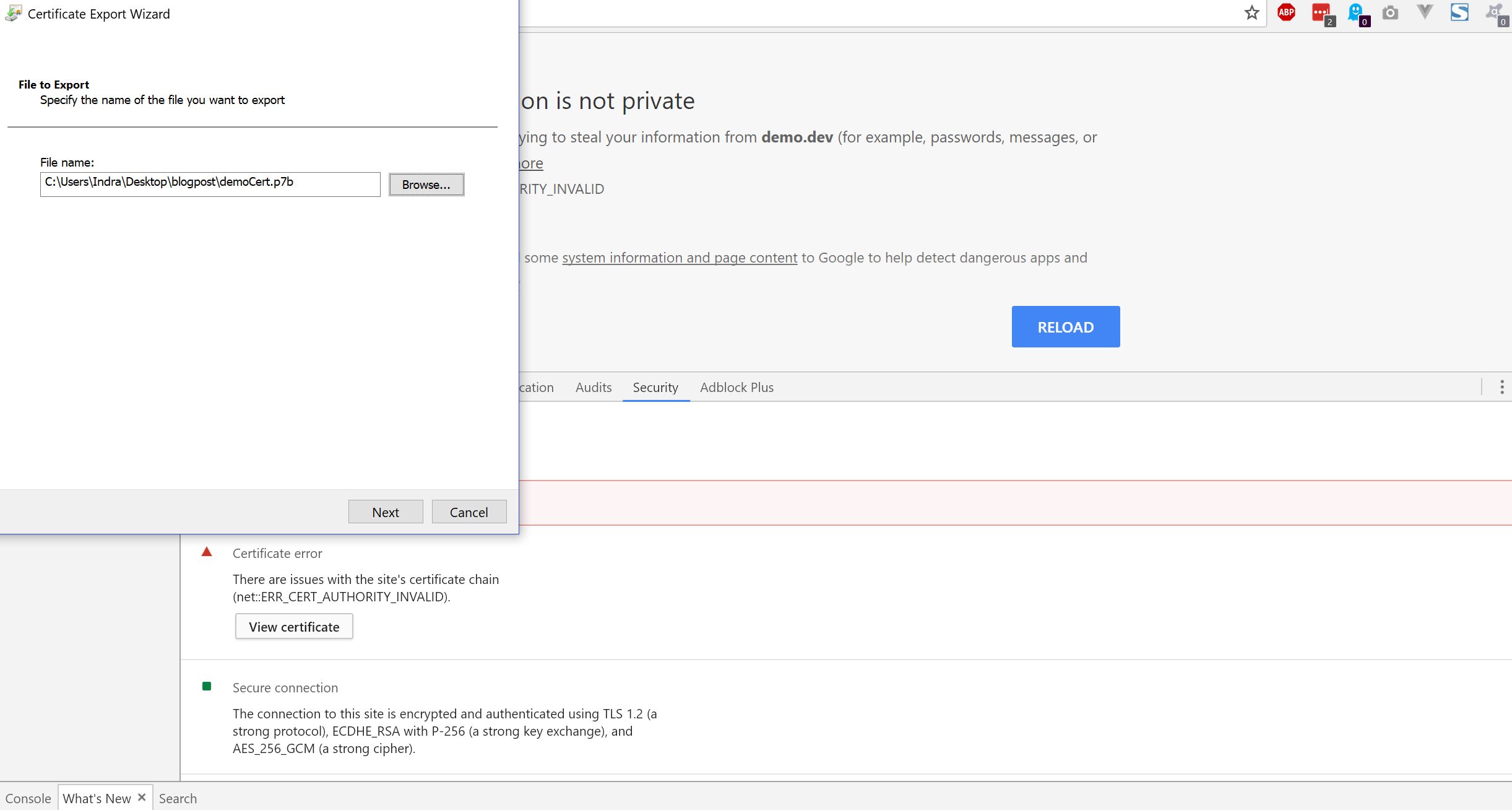Open the Search drawer tab
Screen dimensions: 1512x810
[x=178, y=798]
